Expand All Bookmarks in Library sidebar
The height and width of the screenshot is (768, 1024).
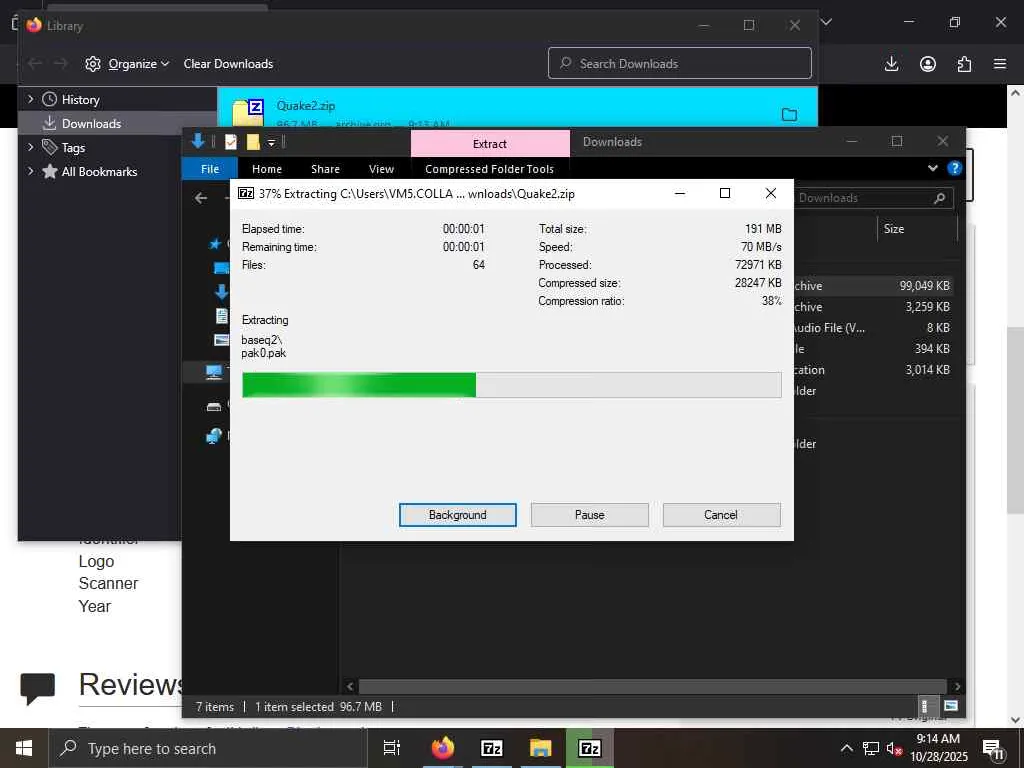coord(30,171)
